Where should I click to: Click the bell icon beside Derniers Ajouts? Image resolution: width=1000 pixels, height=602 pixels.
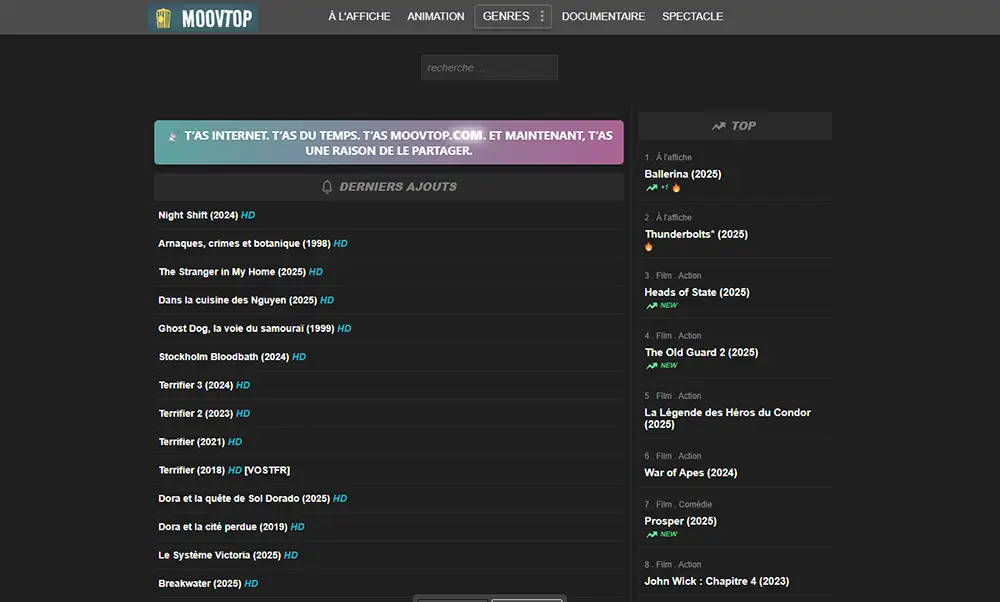[327, 187]
